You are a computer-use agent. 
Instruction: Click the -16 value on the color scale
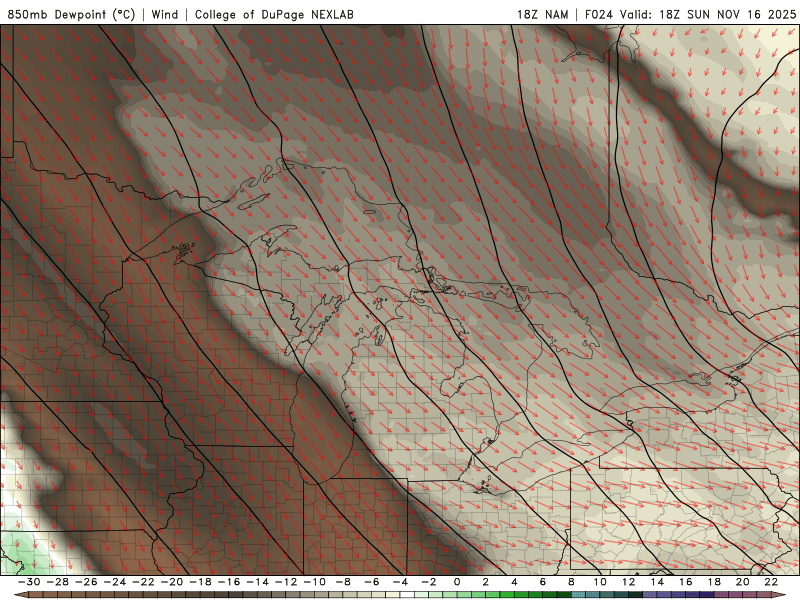click(x=229, y=582)
